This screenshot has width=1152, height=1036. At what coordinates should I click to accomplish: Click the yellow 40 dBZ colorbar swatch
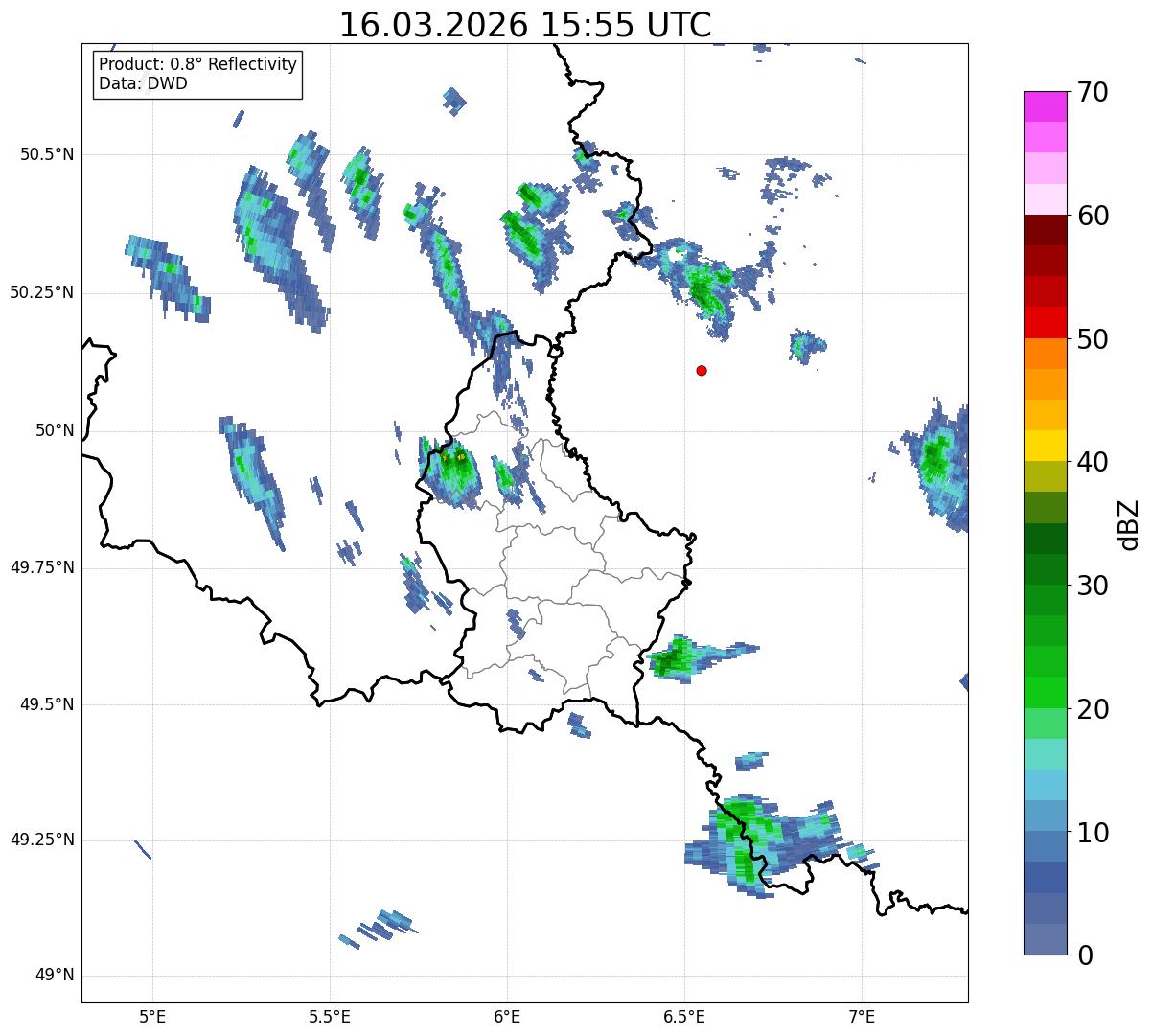(1045, 446)
